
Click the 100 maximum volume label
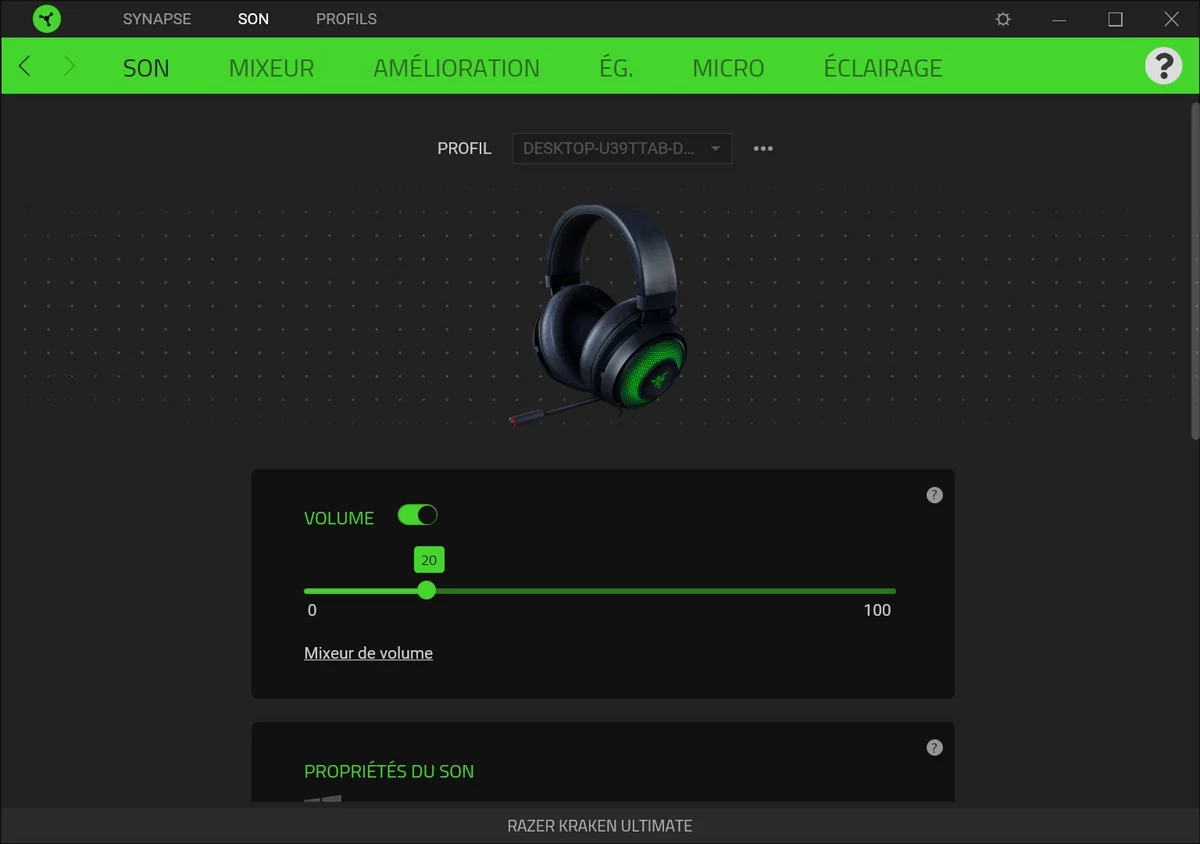click(x=877, y=610)
